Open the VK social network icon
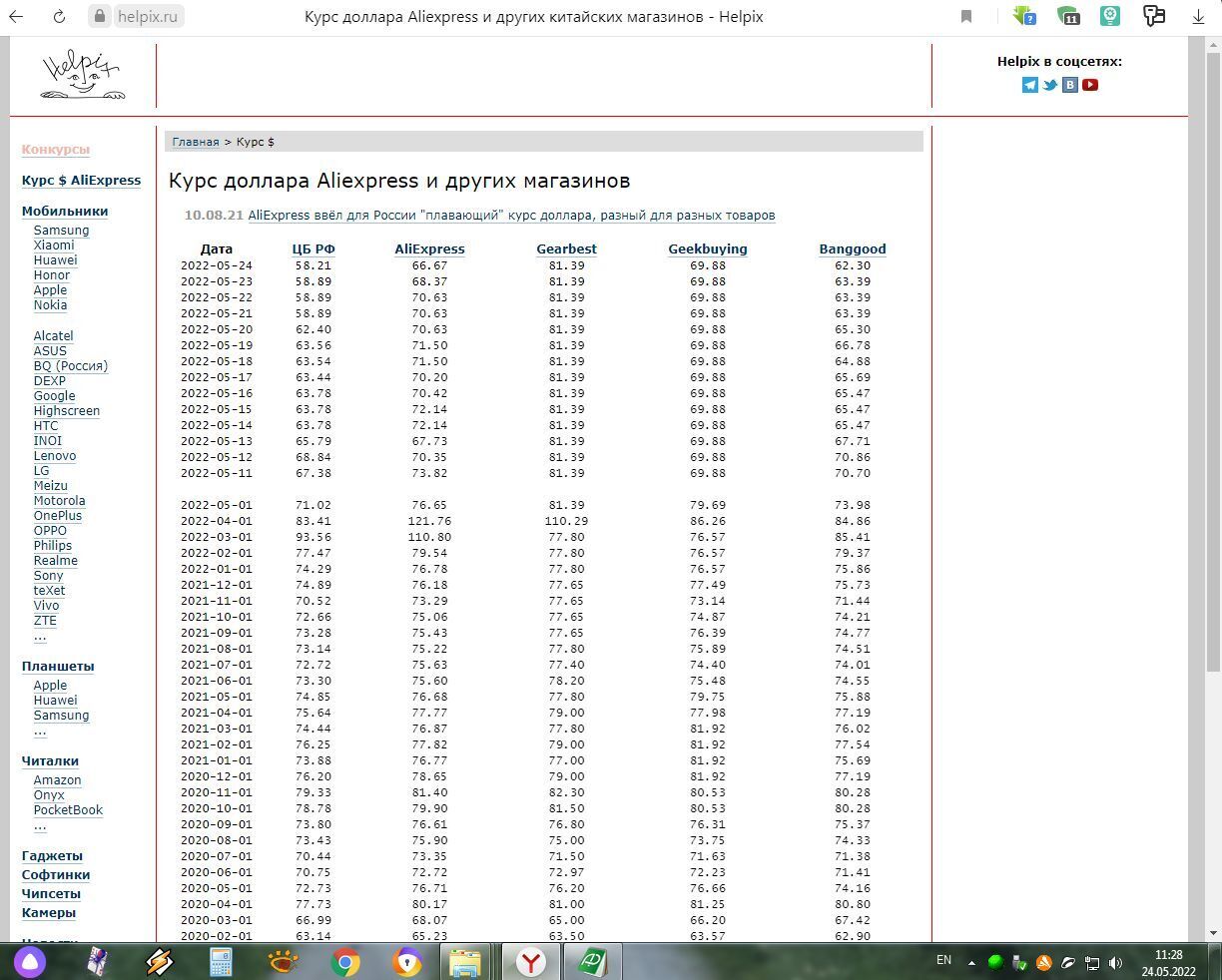 (1070, 85)
